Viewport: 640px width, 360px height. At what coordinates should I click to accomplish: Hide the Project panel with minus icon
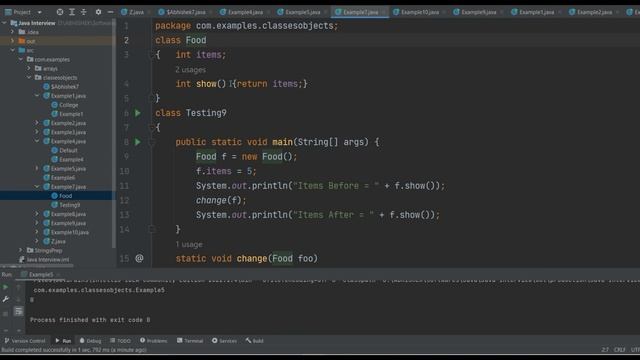click(110, 12)
